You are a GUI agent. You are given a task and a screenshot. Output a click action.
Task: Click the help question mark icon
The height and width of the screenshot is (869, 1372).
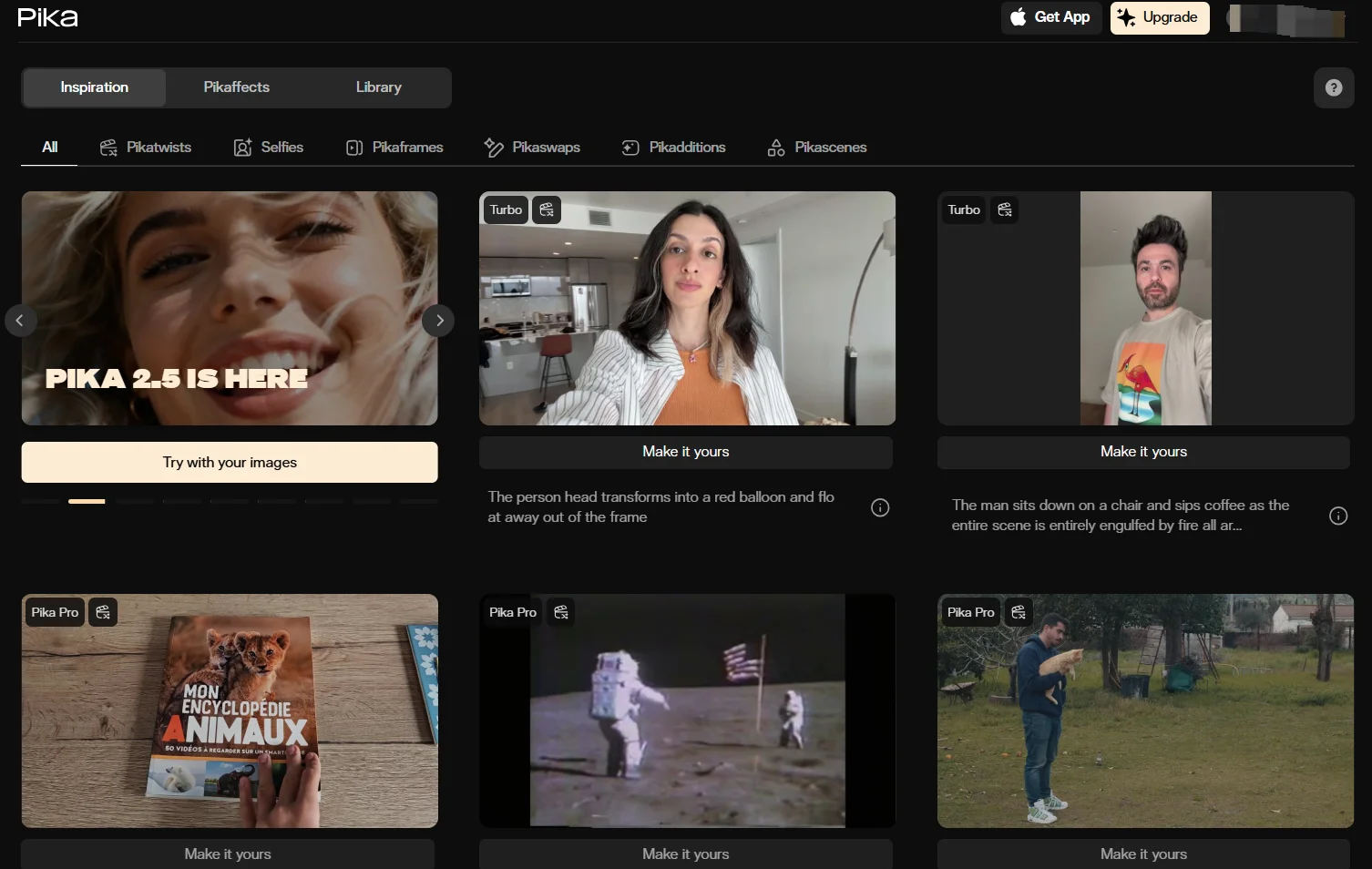click(1334, 87)
